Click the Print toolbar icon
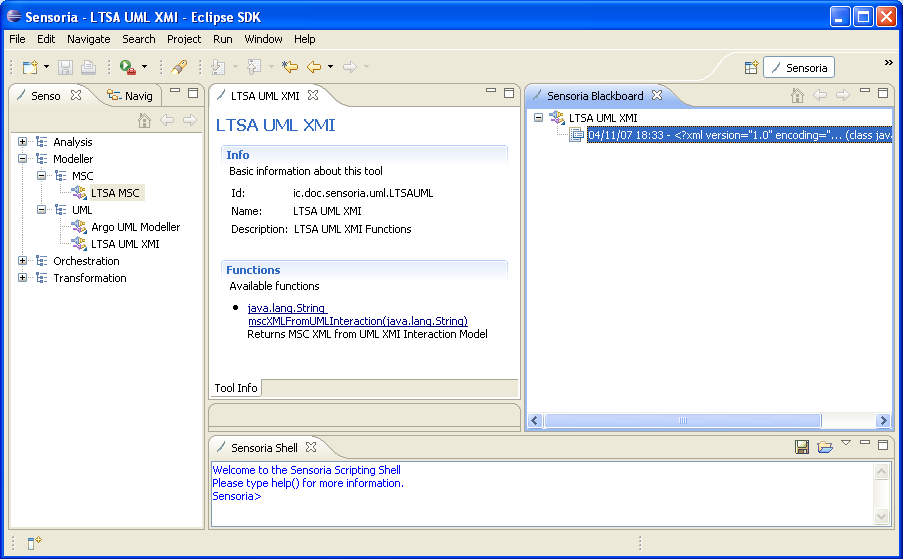 88,67
